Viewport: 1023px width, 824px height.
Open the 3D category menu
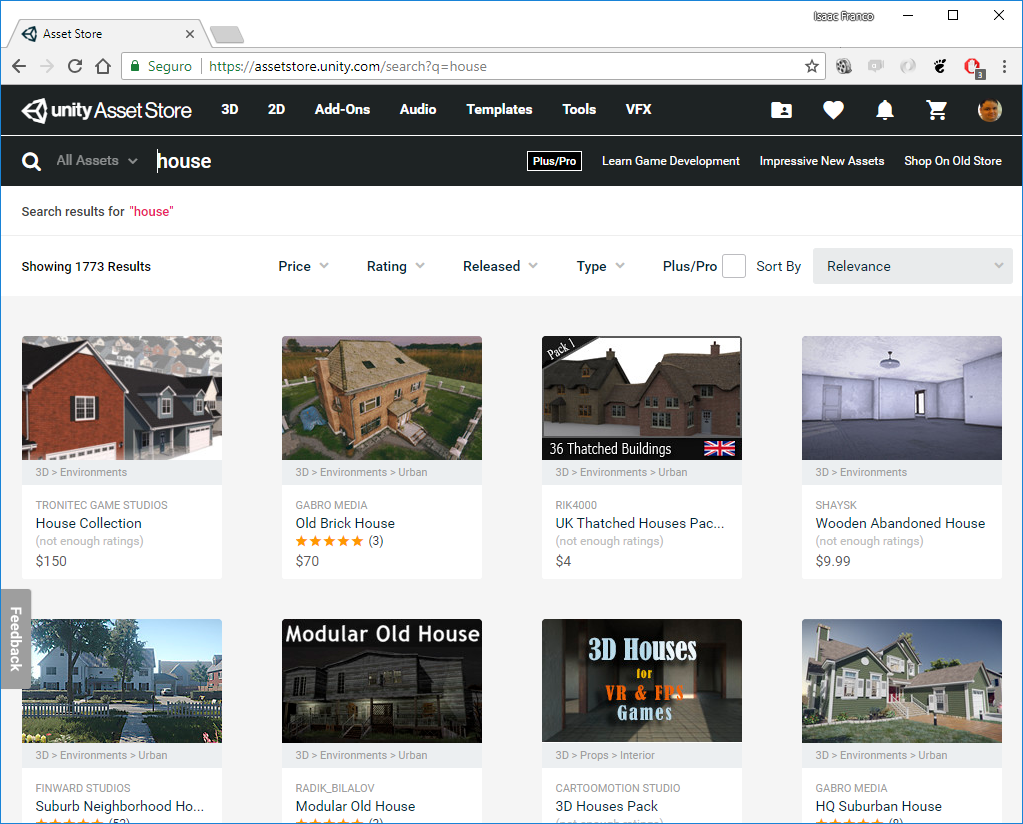[230, 110]
